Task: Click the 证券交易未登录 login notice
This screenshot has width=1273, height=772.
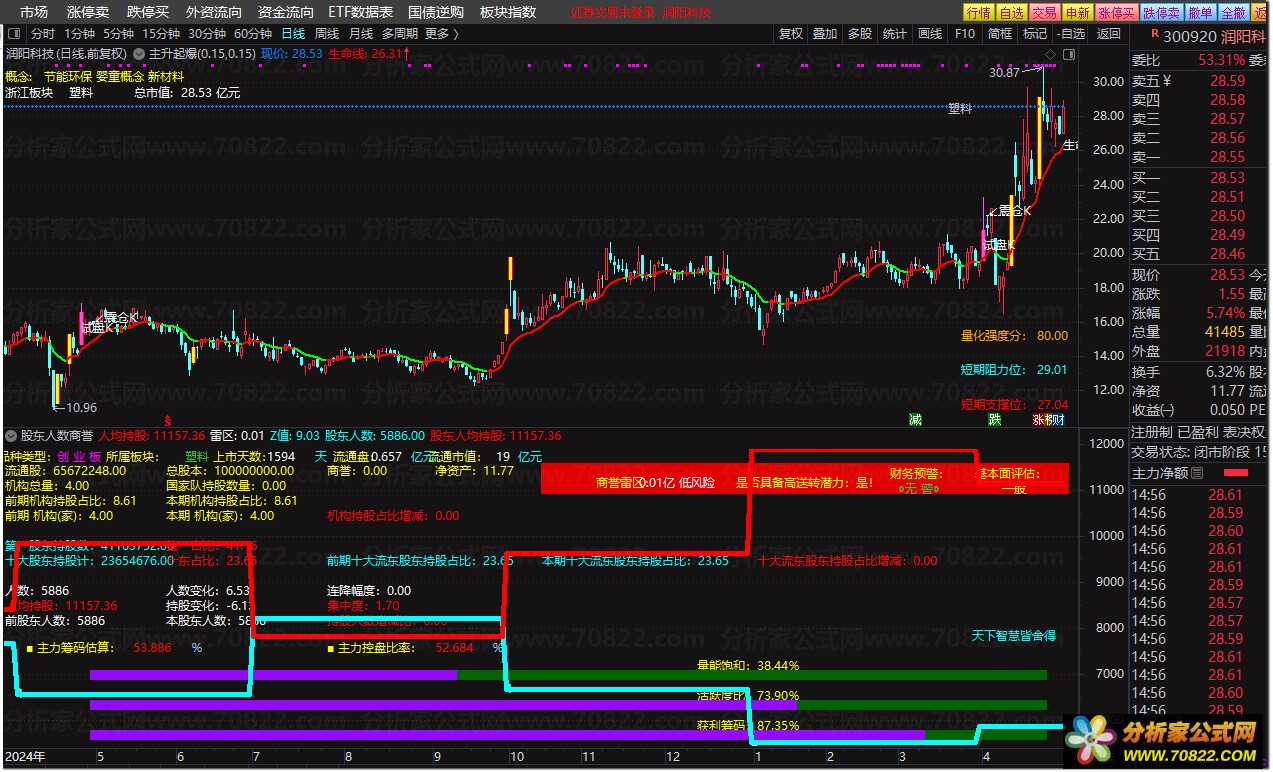Action: 612,13
